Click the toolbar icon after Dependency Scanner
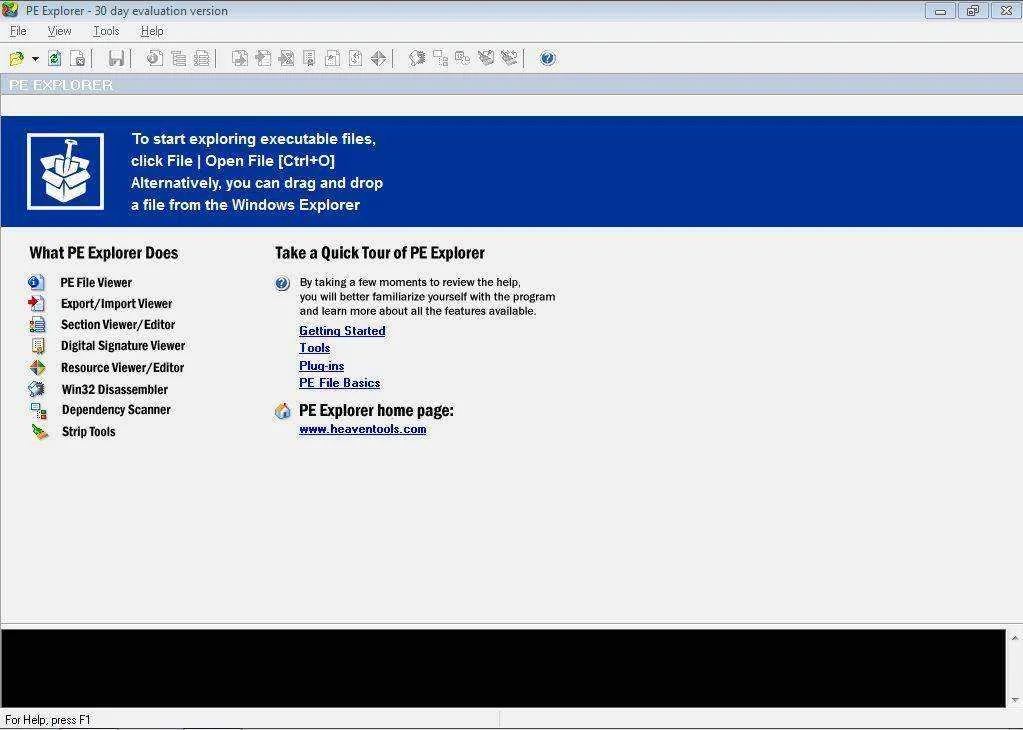The width and height of the screenshot is (1023, 730). point(463,59)
